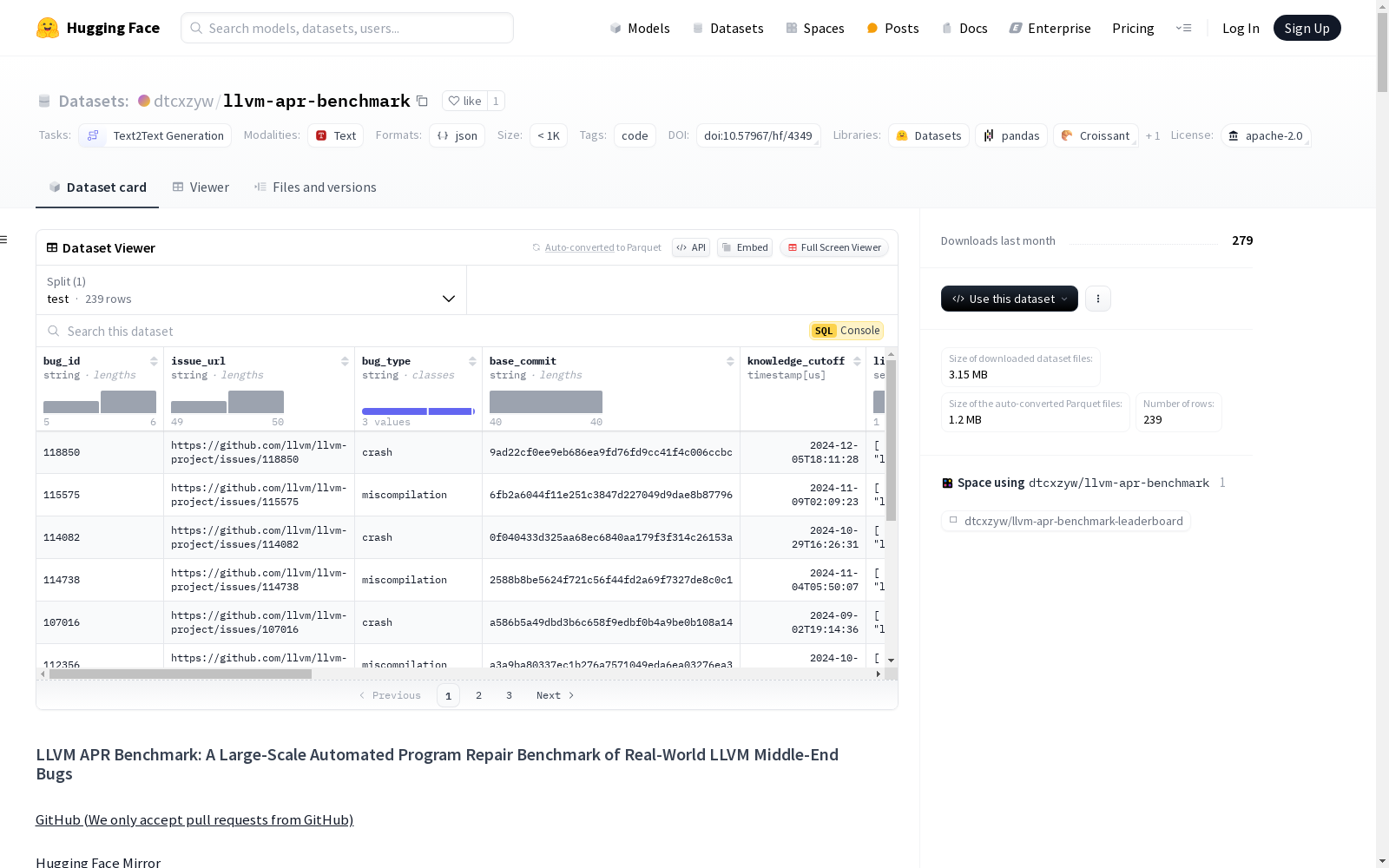Image resolution: width=1389 pixels, height=868 pixels.
Task: Sort the base_commit column
Action: (730, 361)
